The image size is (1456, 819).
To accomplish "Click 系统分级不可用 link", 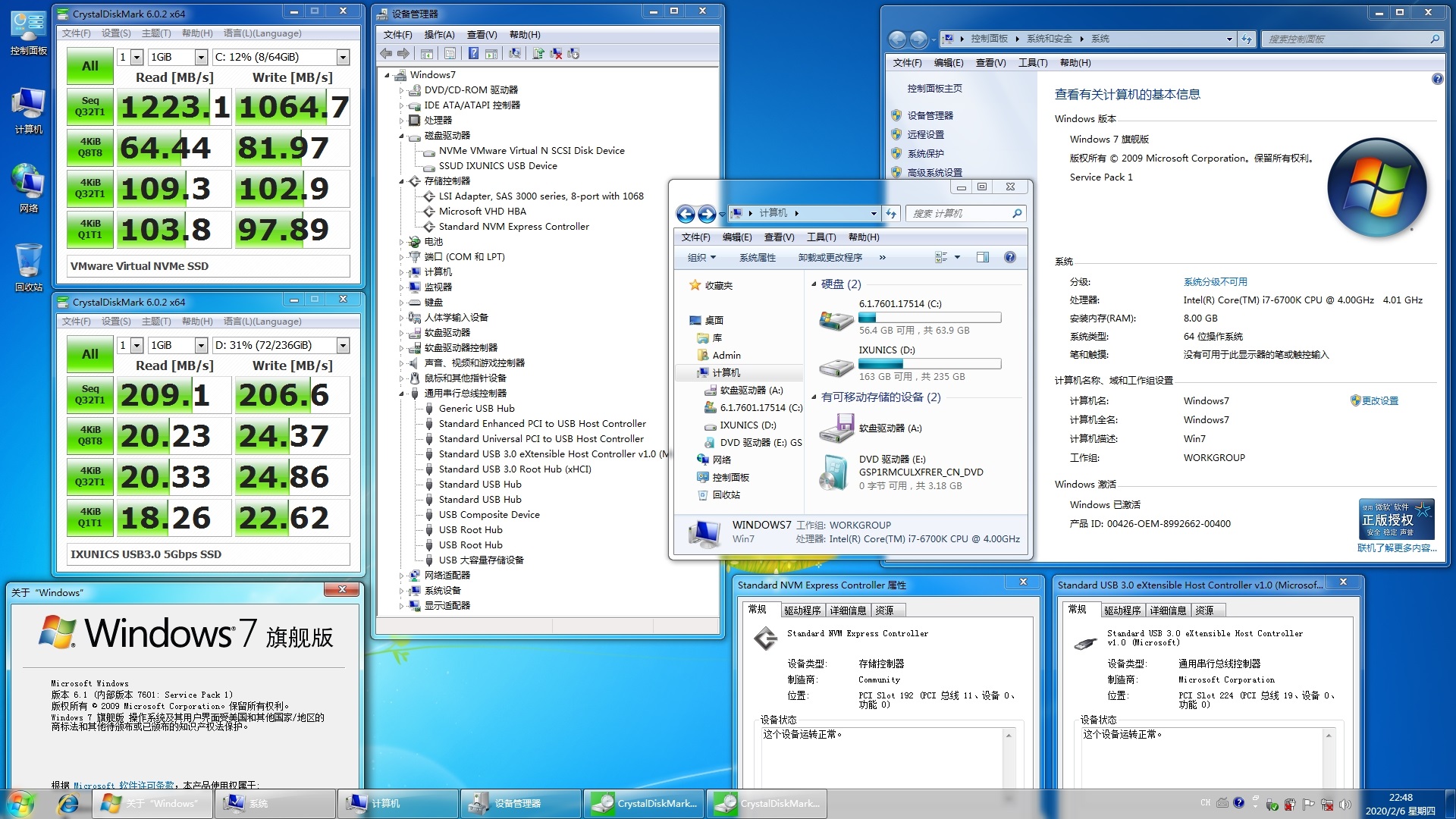I will point(1215,281).
